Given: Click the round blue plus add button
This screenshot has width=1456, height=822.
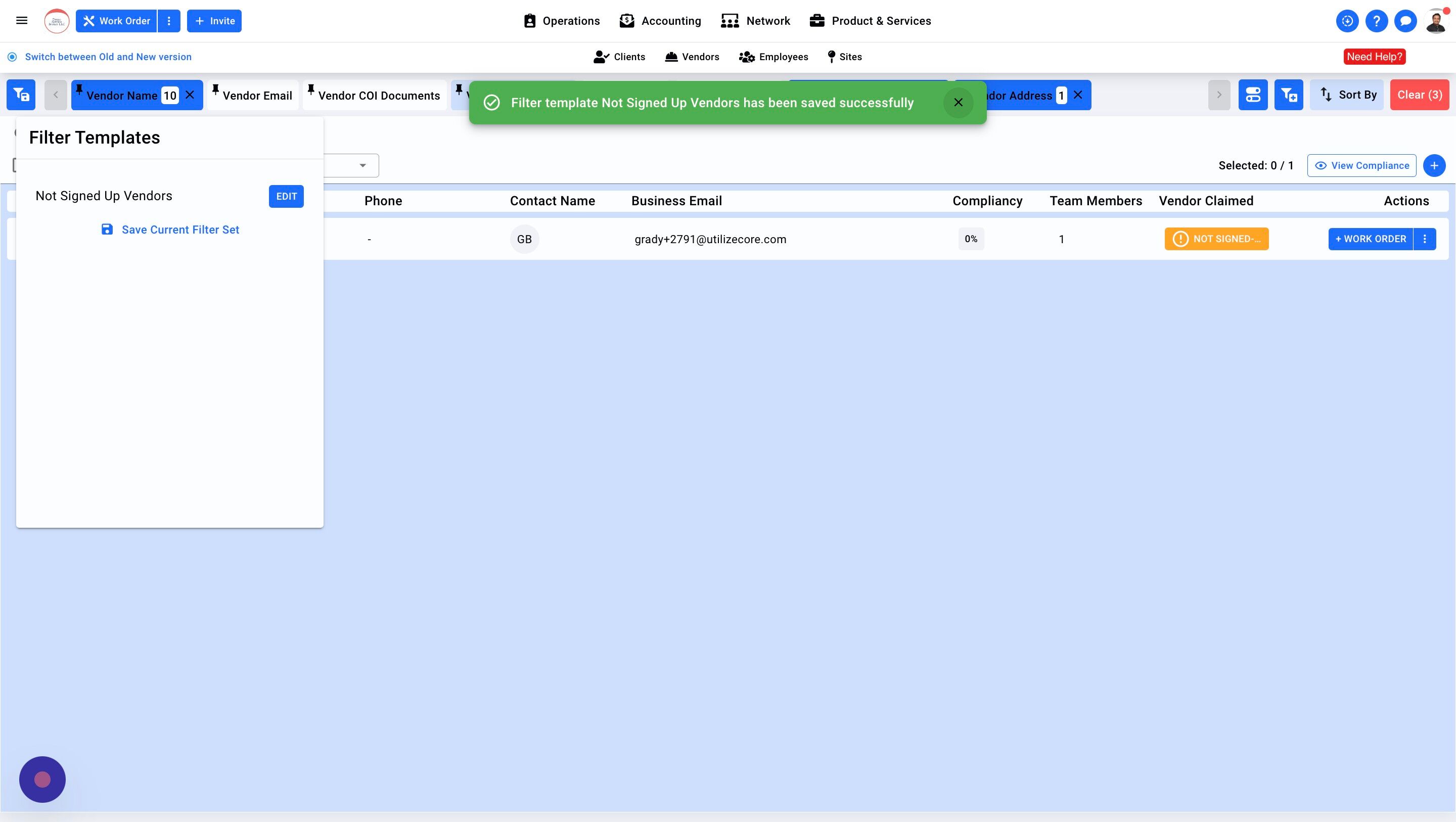Looking at the screenshot, I should (1434, 166).
